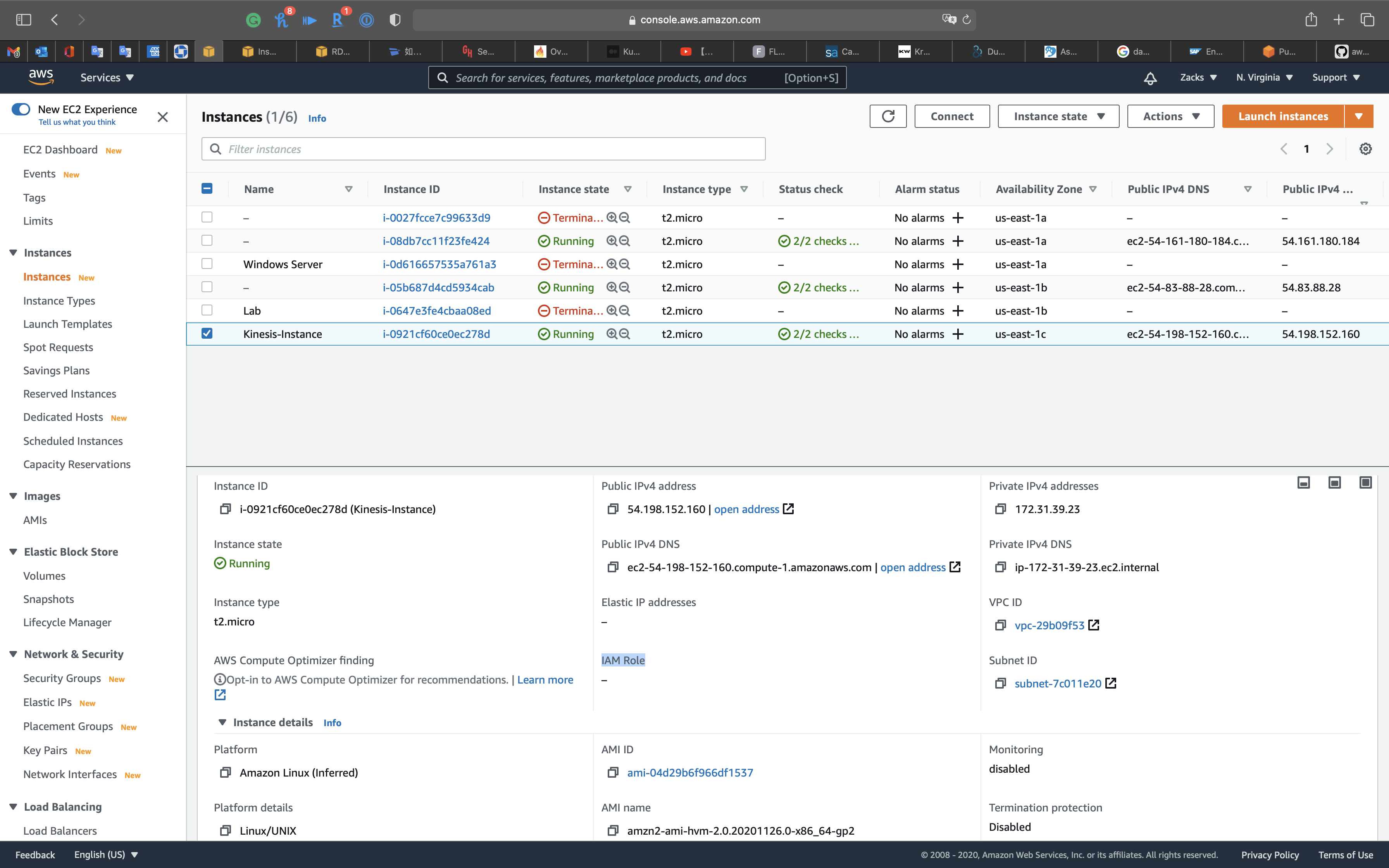Open the Services menu in header
Screen dimensions: 1389x868
click(x=107, y=78)
